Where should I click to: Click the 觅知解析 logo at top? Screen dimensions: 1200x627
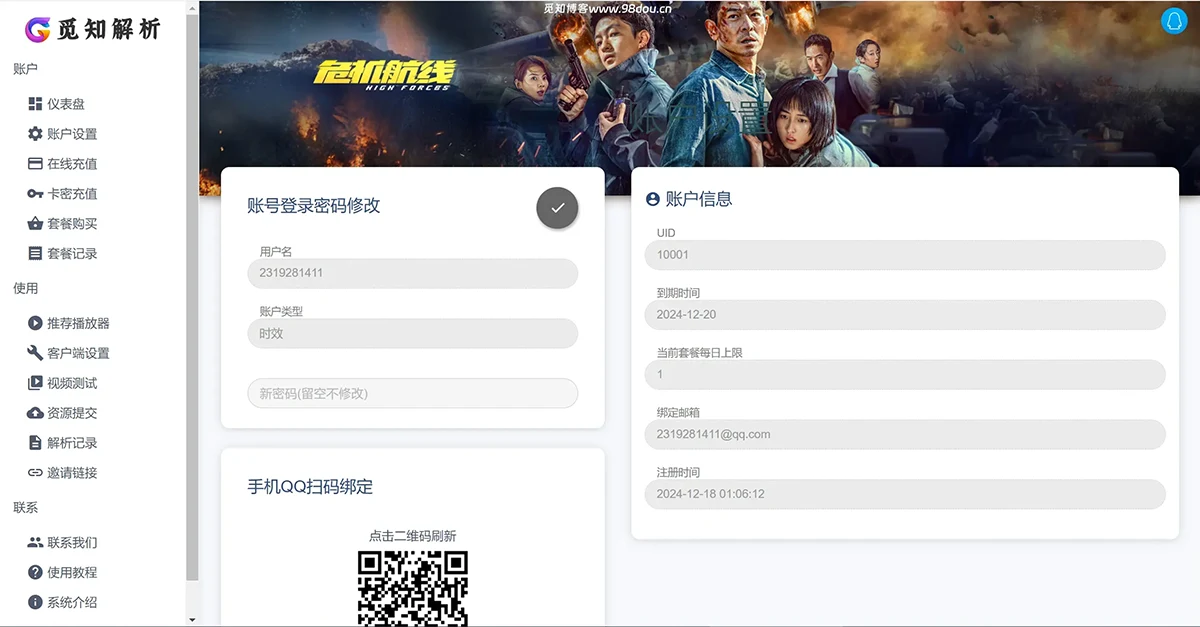pyautogui.click(x=93, y=28)
